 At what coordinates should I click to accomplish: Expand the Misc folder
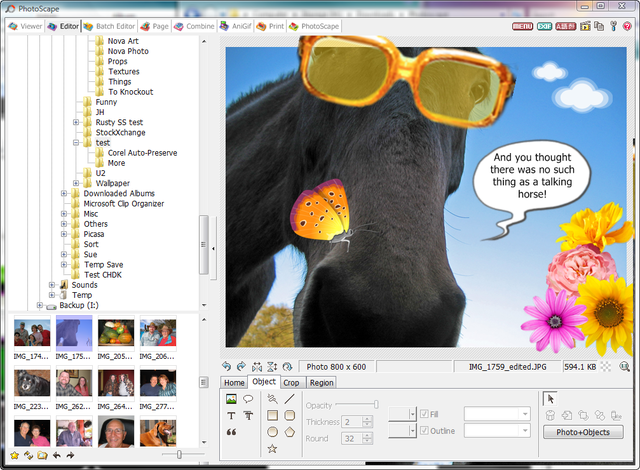click(64, 214)
